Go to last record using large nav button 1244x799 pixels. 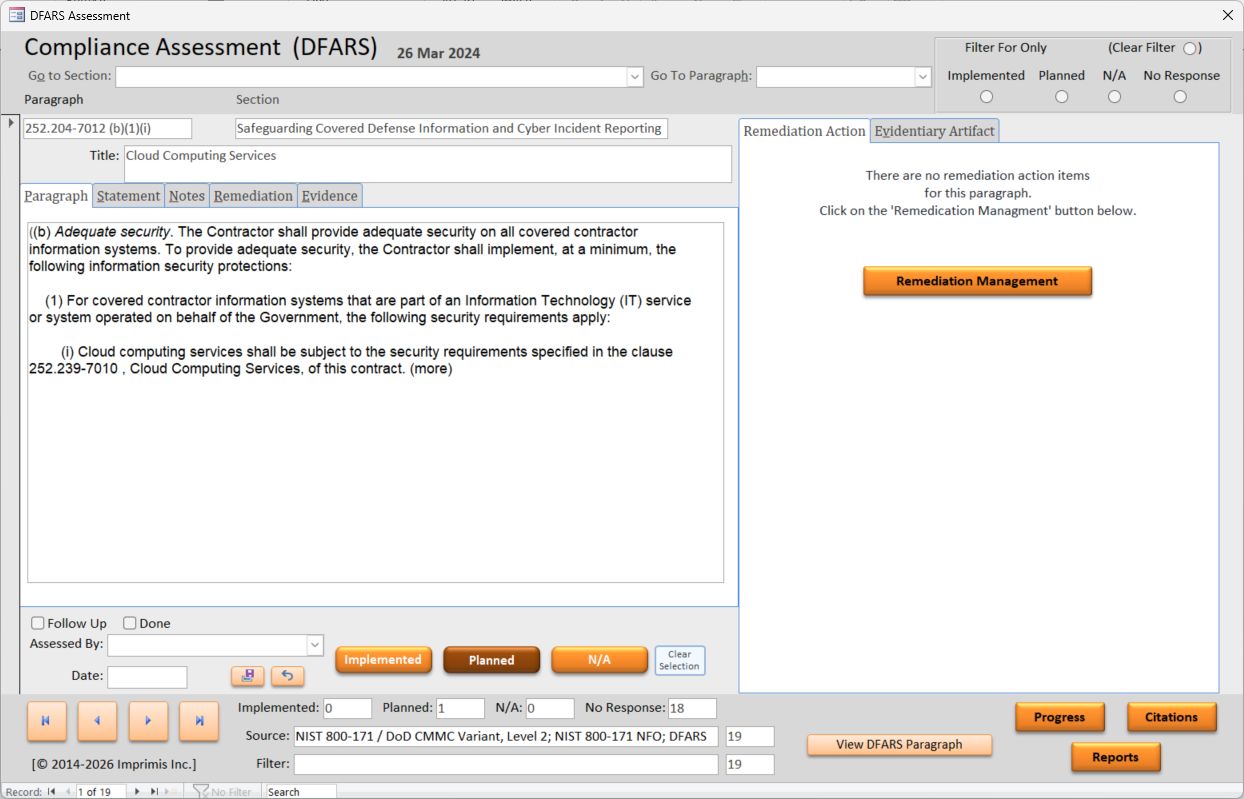pyautogui.click(x=199, y=721)
